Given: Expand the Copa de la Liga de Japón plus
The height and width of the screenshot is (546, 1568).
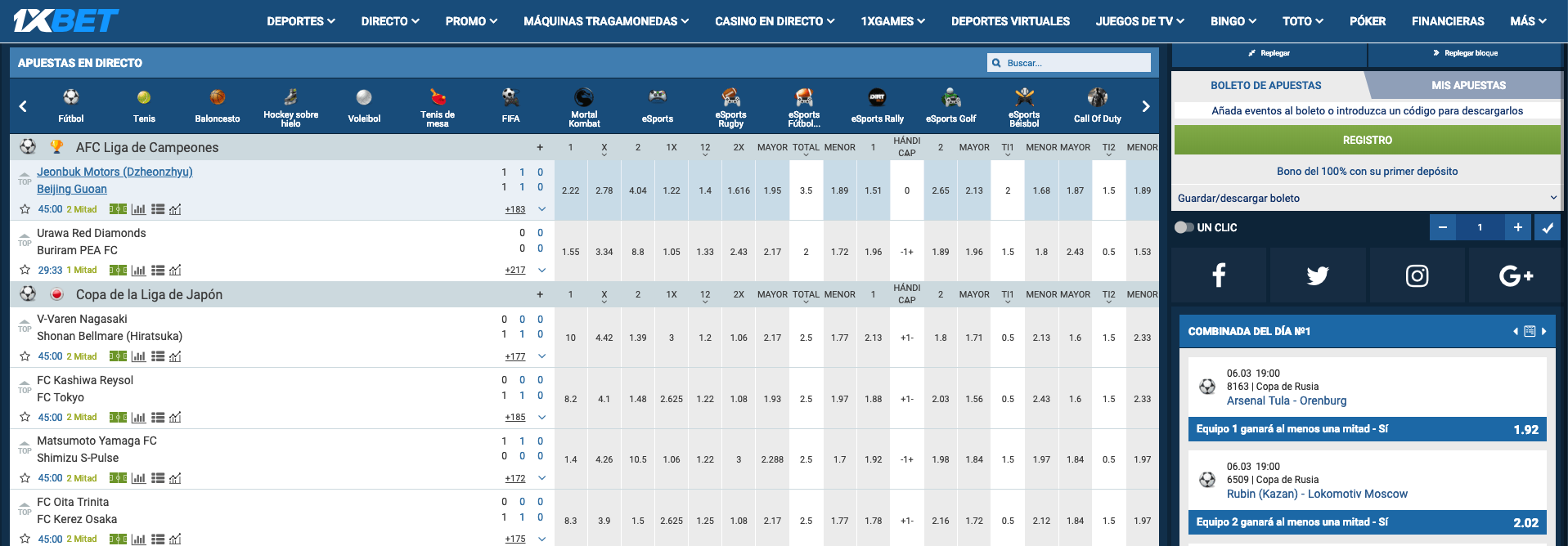Looking at the screenshot, I should pyautogui.click(x=540, y=294).
